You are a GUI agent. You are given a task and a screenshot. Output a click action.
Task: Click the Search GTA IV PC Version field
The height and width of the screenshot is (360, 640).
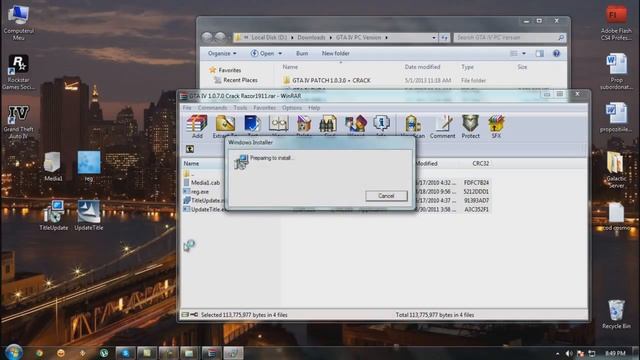tap(510, 38)
